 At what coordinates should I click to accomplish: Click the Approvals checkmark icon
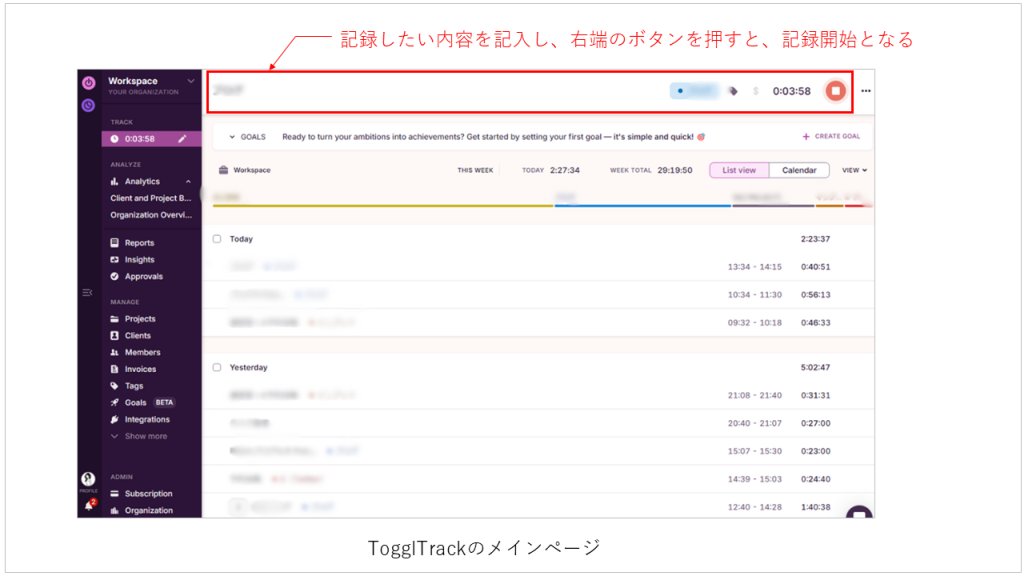coord(114,276)
